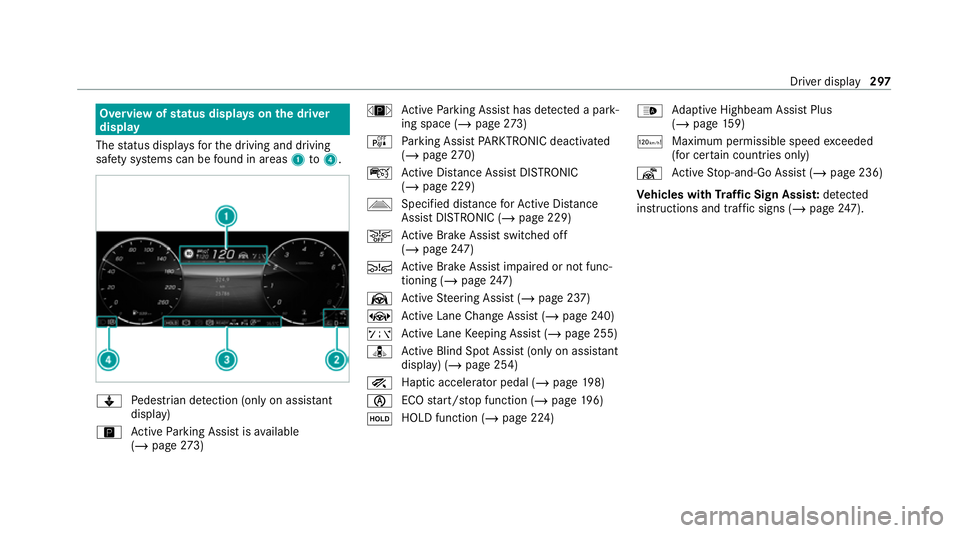Click the bold text Vehicles with Traffic Sign Assist
Image resolution: width=960 pixels, height=533 pixels.
[728, 195]
